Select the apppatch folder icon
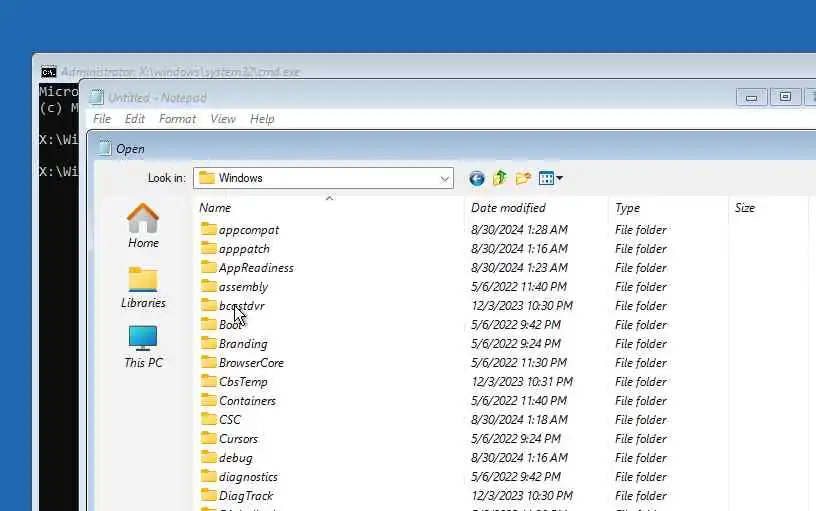Screen dimensions: 816x511 coord(209,248)
